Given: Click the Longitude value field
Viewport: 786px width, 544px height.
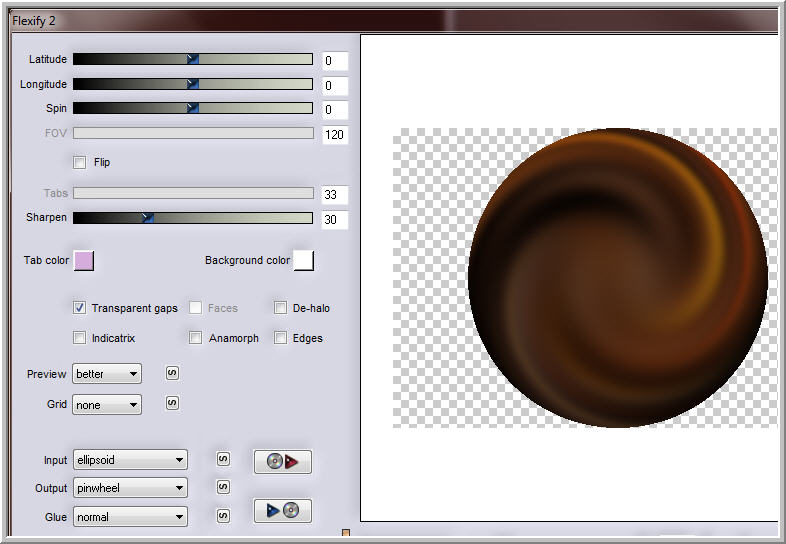Looking at the screenshot, I should tap(334, 86).
